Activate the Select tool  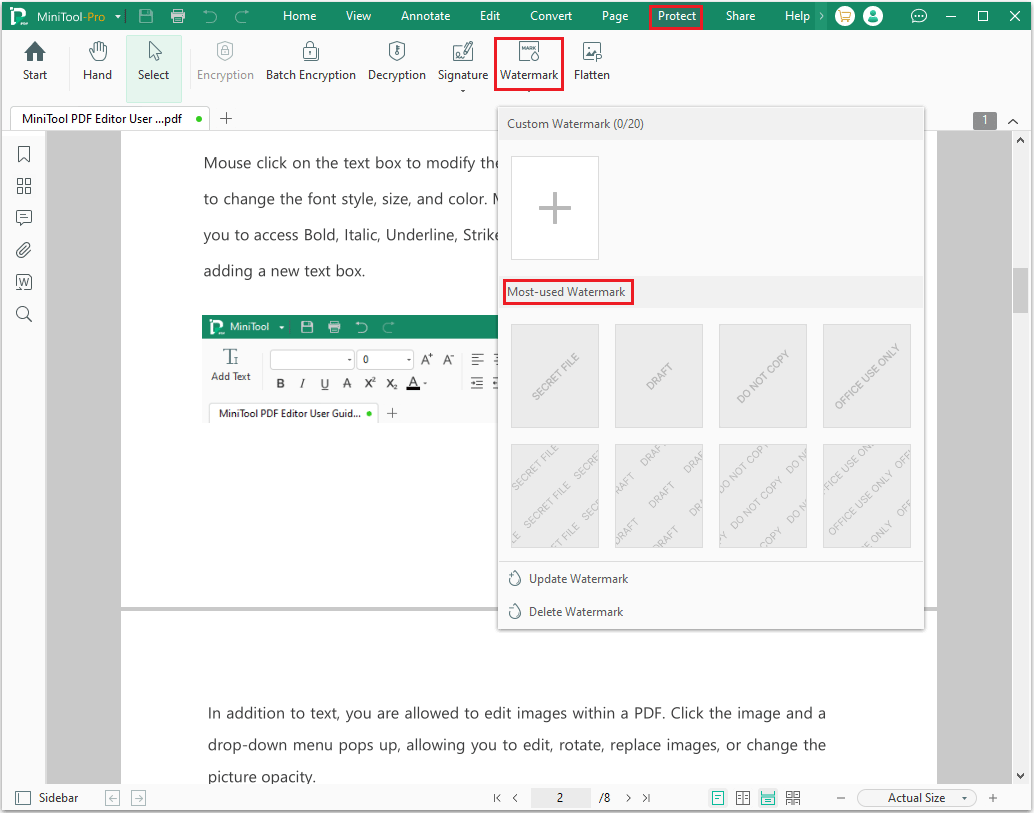(x=153, y=62)
